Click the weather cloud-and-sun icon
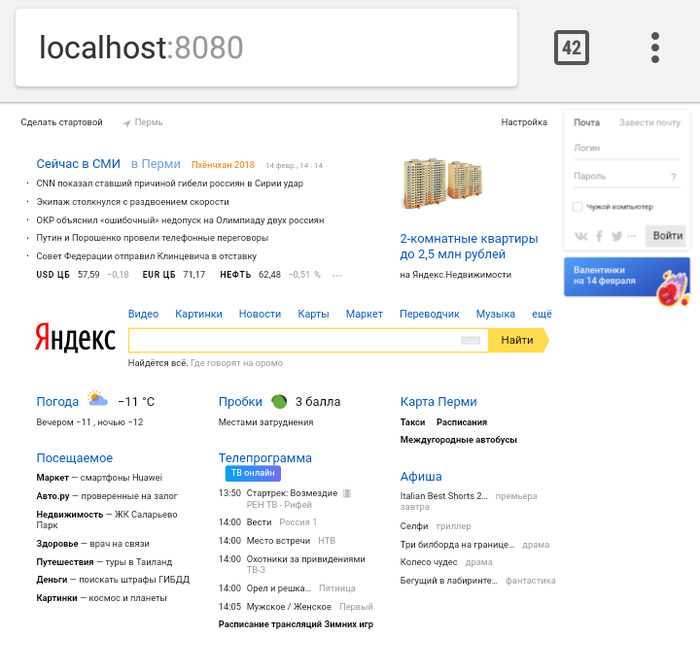700x670 pixels. click(97, 400)
